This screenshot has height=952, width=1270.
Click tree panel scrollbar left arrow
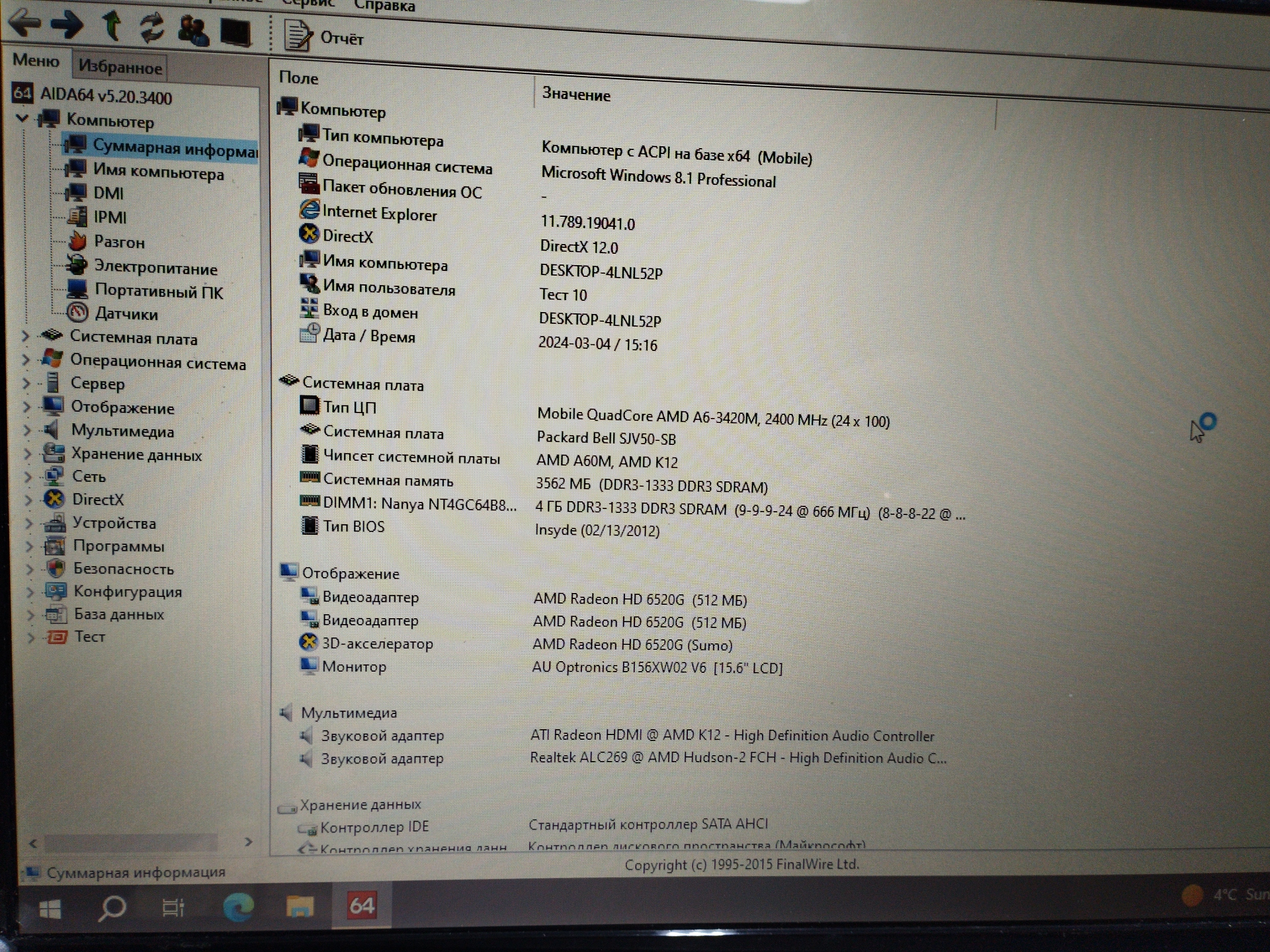pos(33,843)
